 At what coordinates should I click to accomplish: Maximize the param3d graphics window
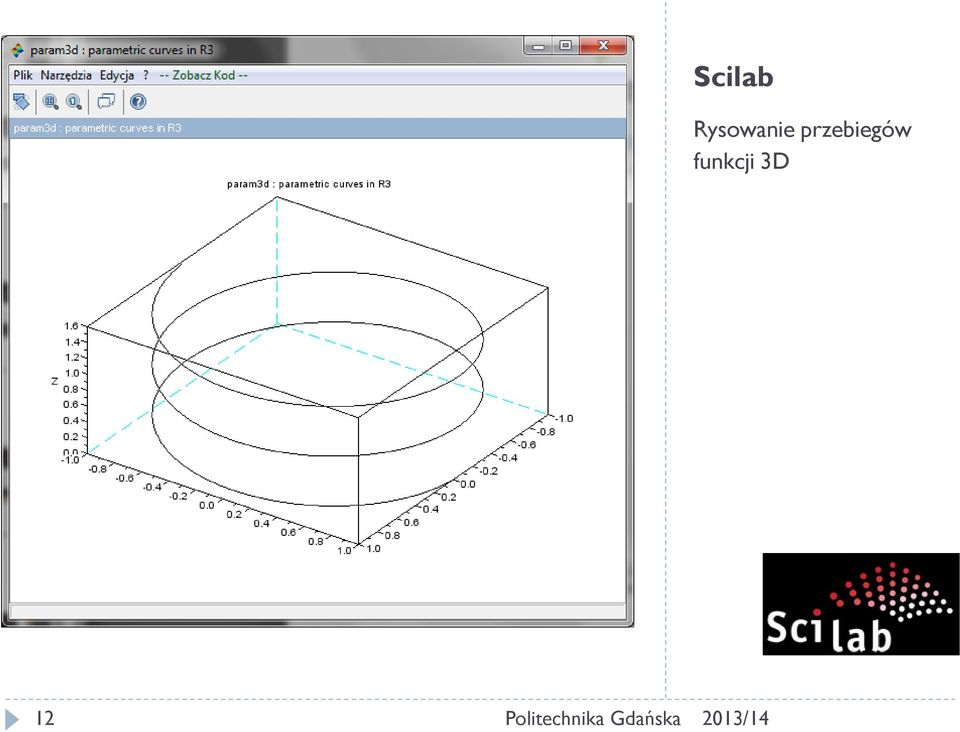click(565, 46)
